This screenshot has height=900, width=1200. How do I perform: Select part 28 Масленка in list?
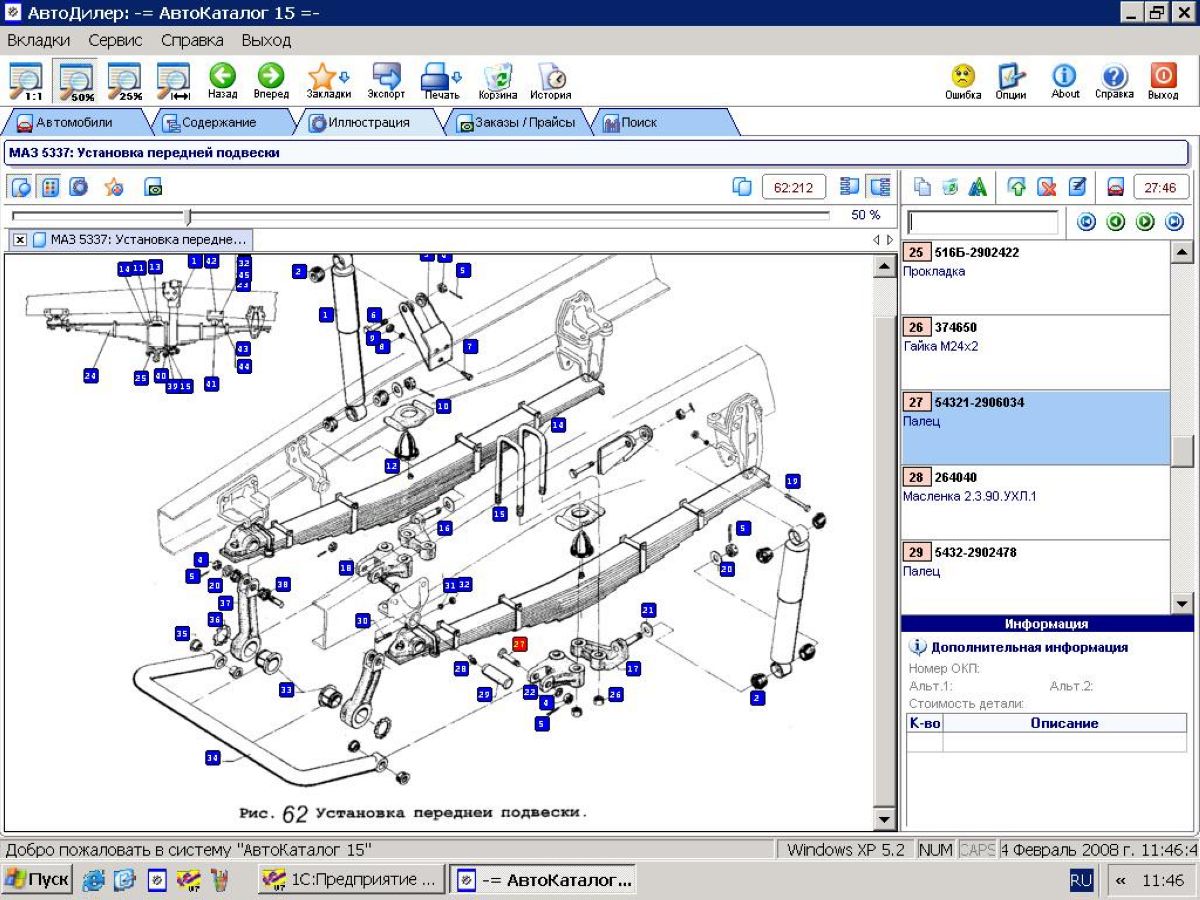click(1035, 503)
